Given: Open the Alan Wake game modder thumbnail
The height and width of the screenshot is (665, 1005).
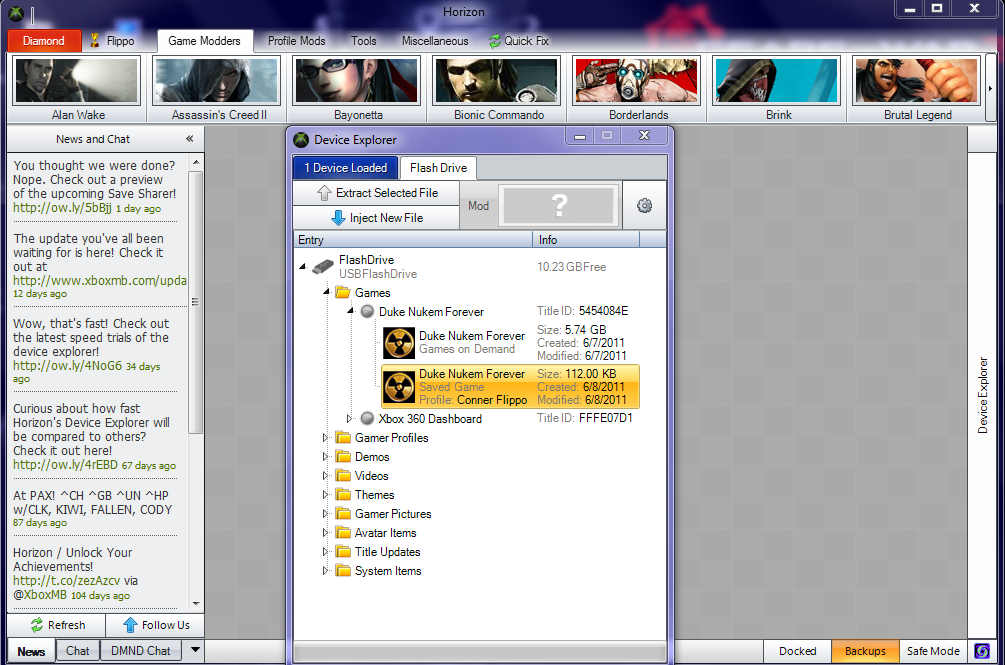Looking at the screenshot, I should (77, 81).
